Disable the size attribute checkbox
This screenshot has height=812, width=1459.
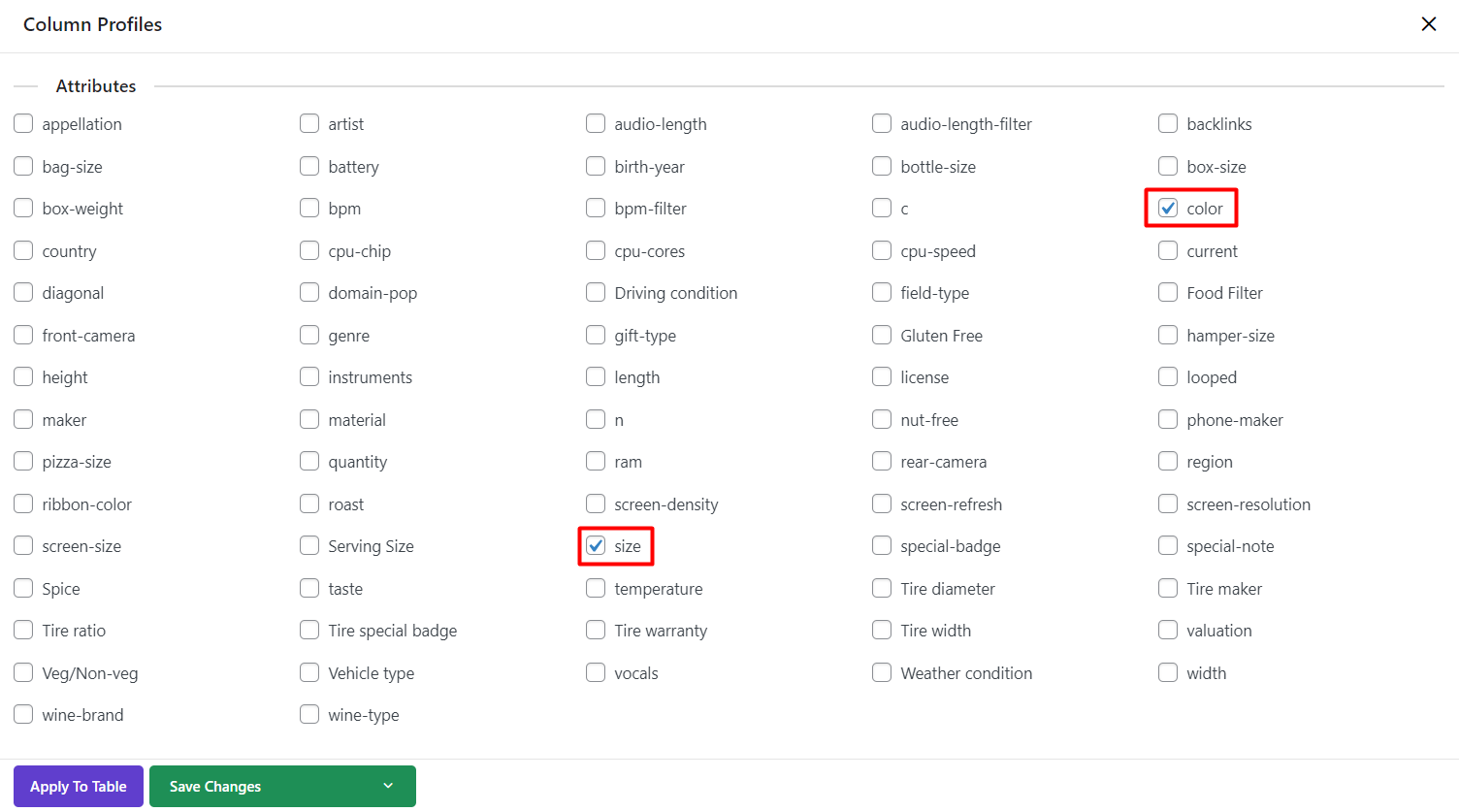pos(596,546)
